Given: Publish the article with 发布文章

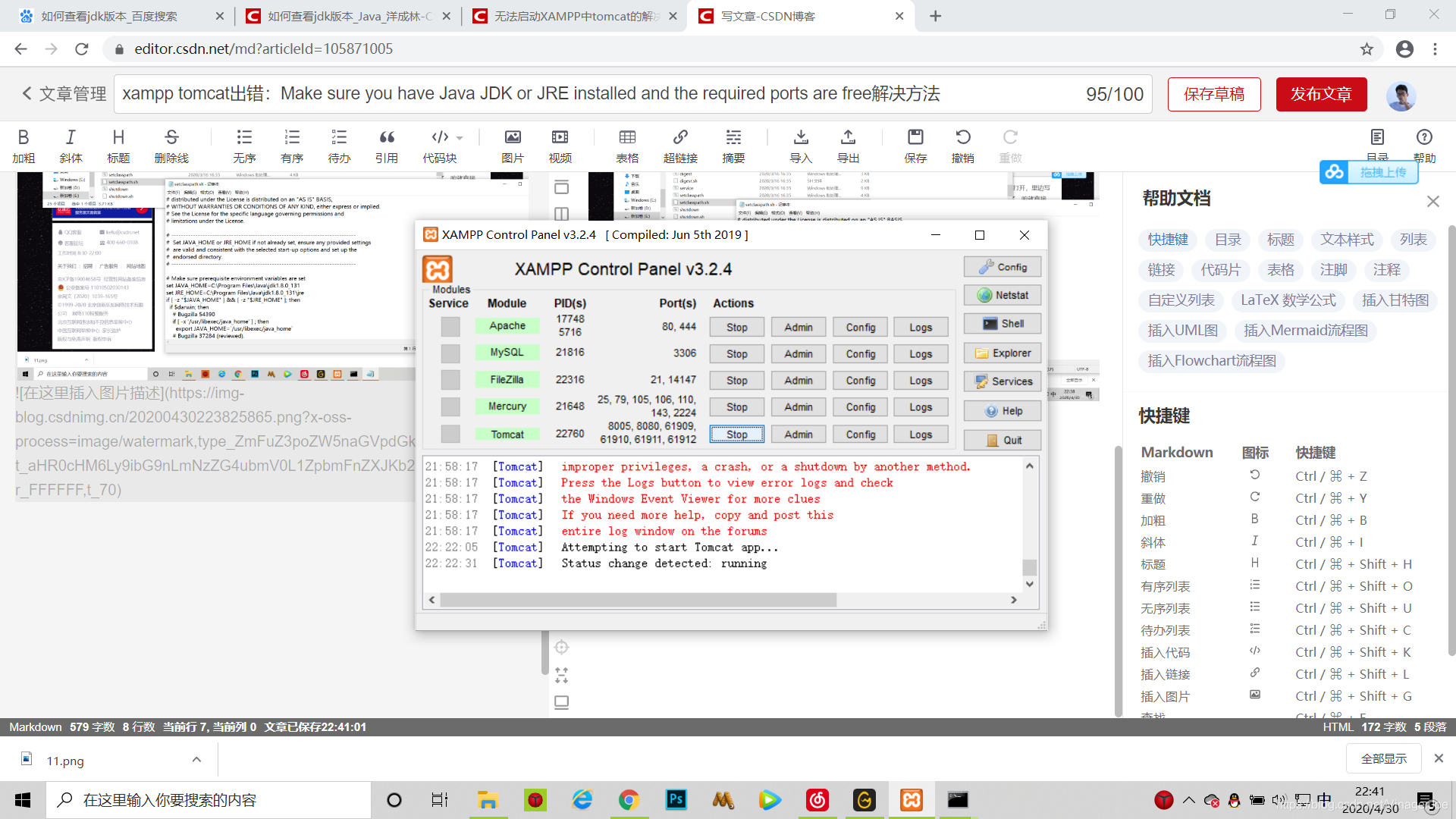Looking at the screenshot, I should click(1321, 94).
